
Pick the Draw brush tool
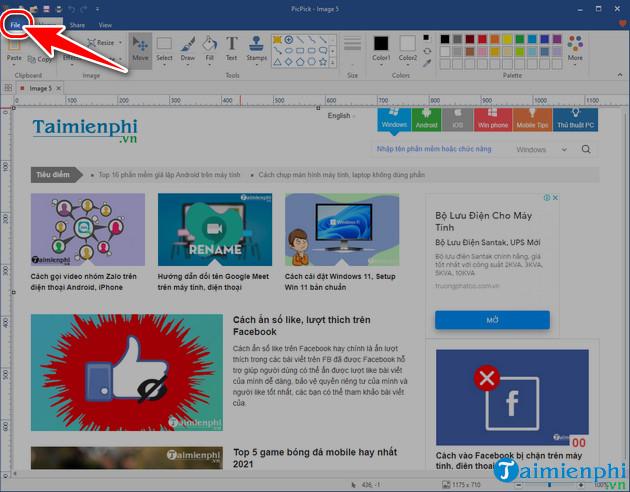(x=188, y=50)
